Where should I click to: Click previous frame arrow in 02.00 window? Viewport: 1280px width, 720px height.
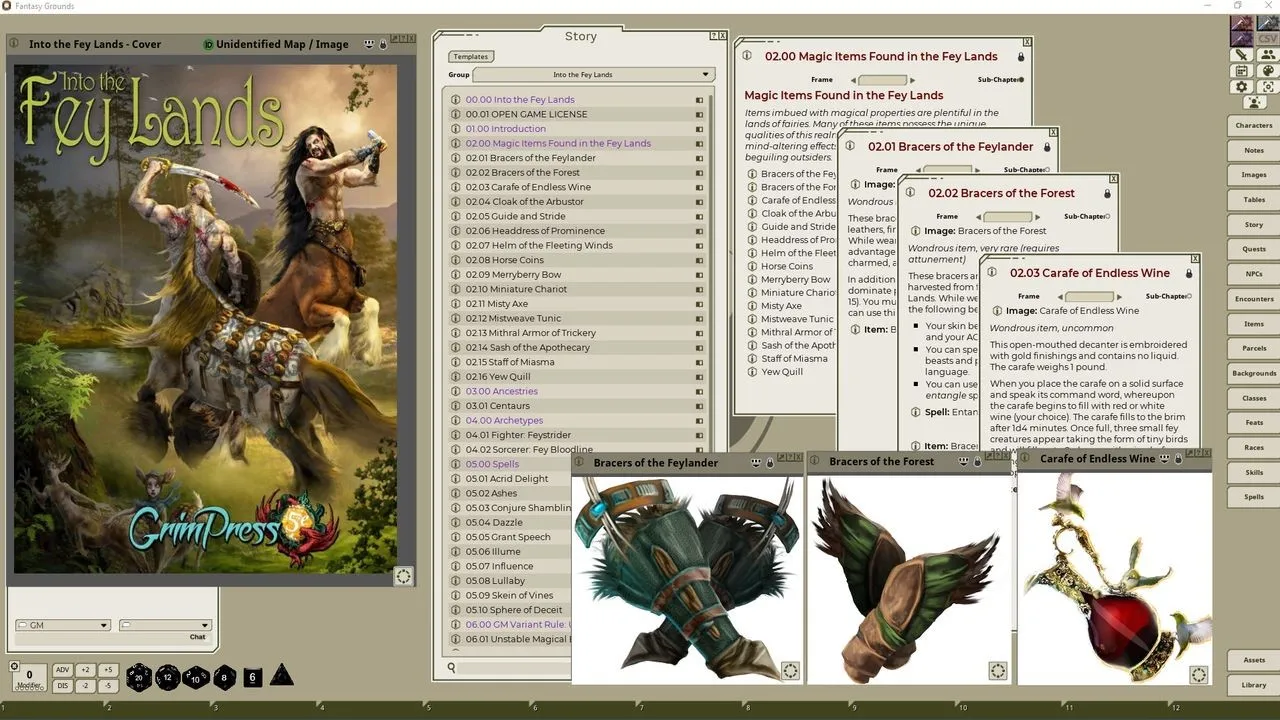tap(853, 80)
